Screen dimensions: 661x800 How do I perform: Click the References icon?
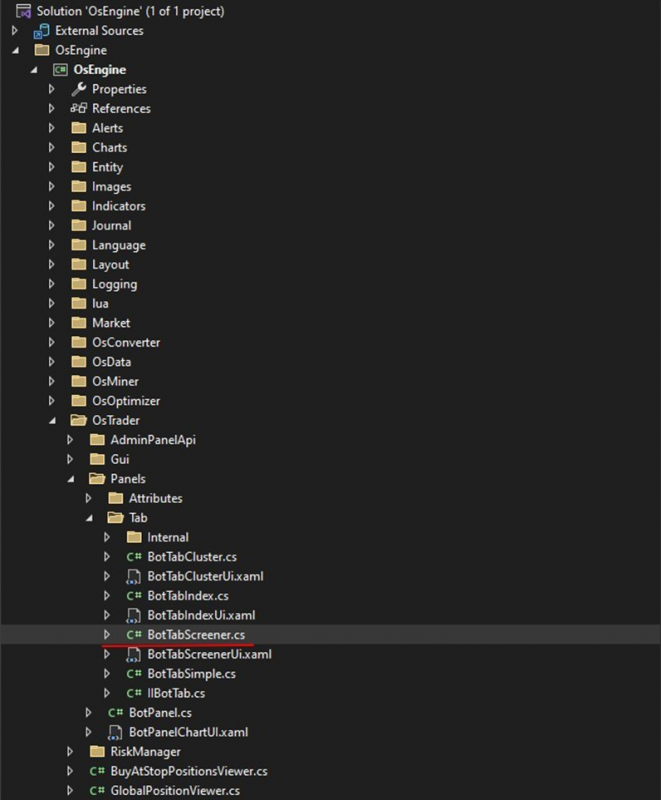tap(79, 108)
